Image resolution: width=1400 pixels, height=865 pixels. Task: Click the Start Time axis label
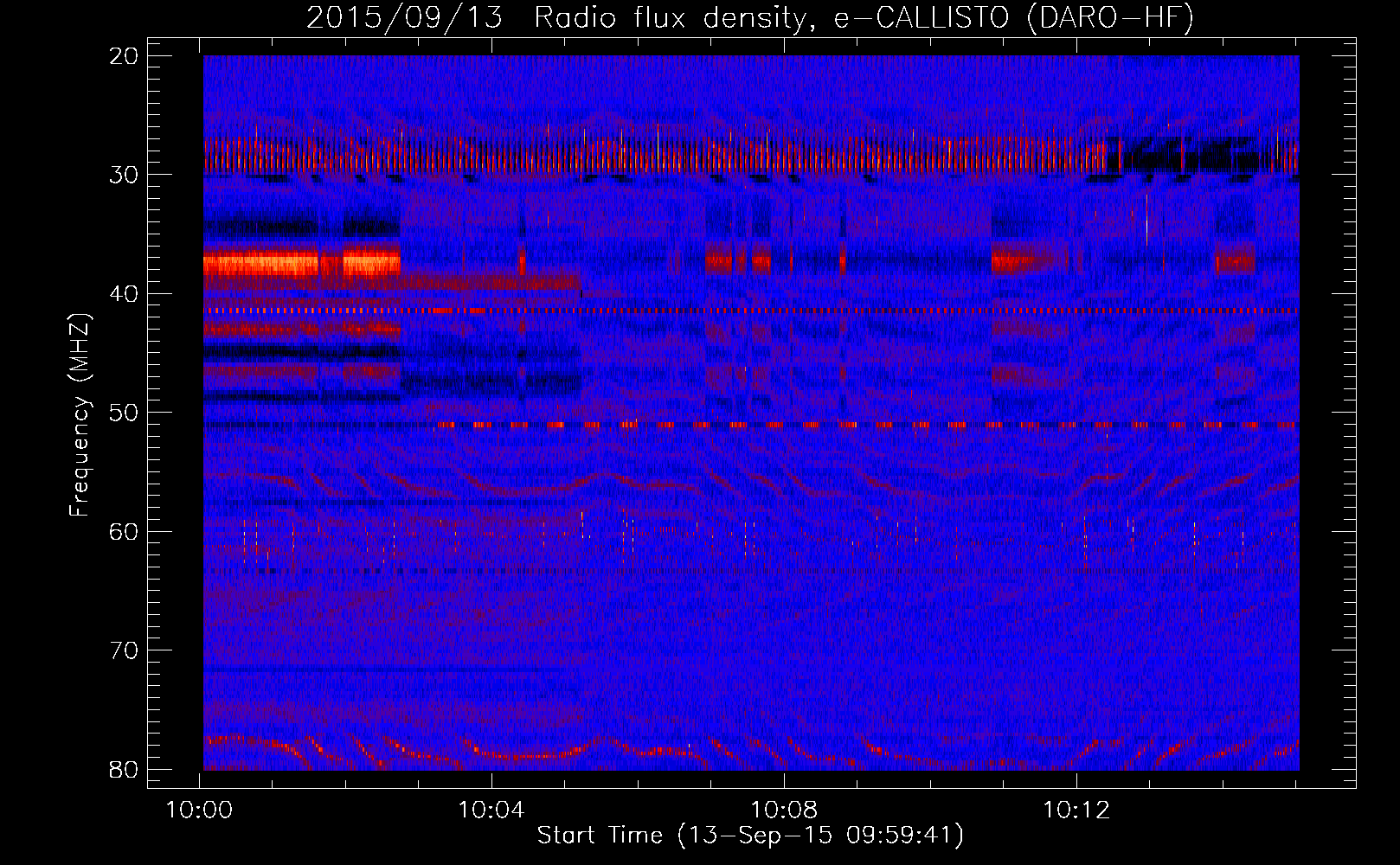coord(750,835)
